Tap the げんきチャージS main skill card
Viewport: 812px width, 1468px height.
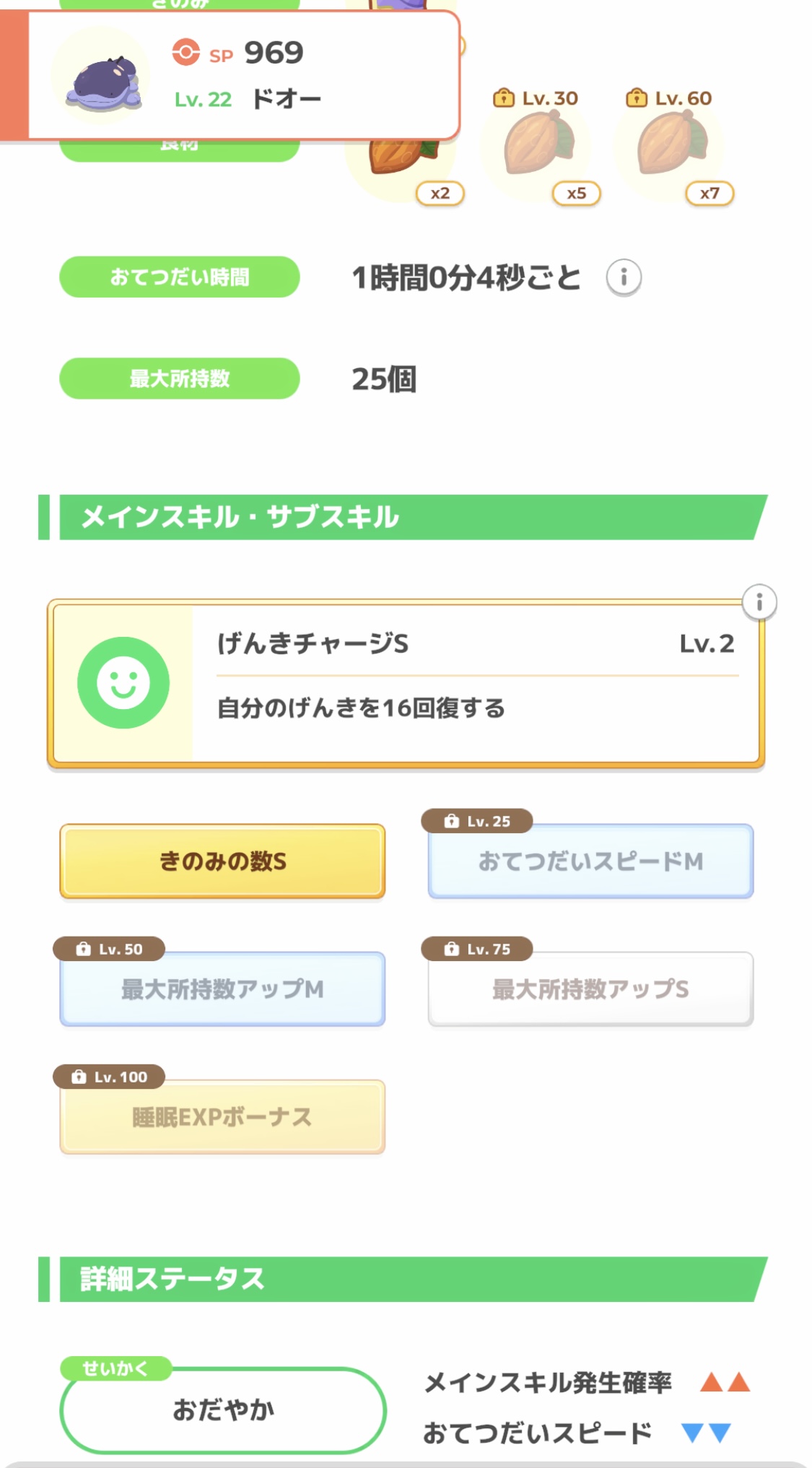pyautogui.click(x=476, y=683)
